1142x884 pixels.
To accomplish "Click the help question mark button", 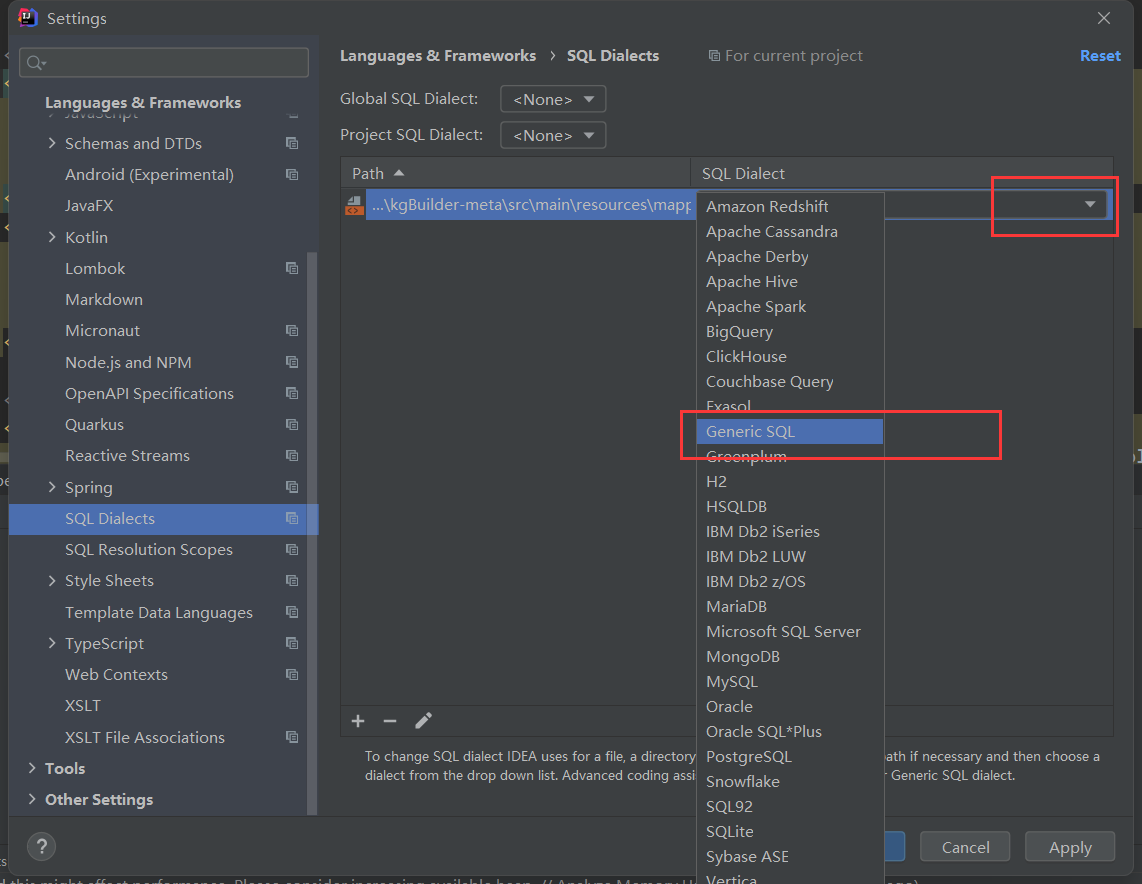I will [x=42, y=846].
